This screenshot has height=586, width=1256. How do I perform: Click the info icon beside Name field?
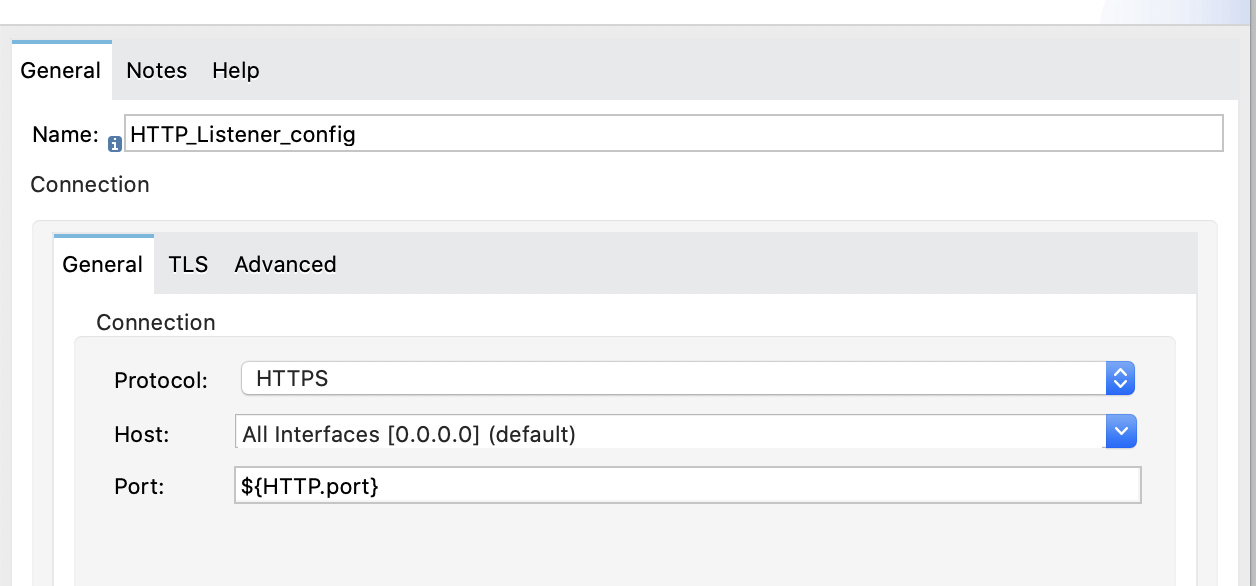[115, 145]
